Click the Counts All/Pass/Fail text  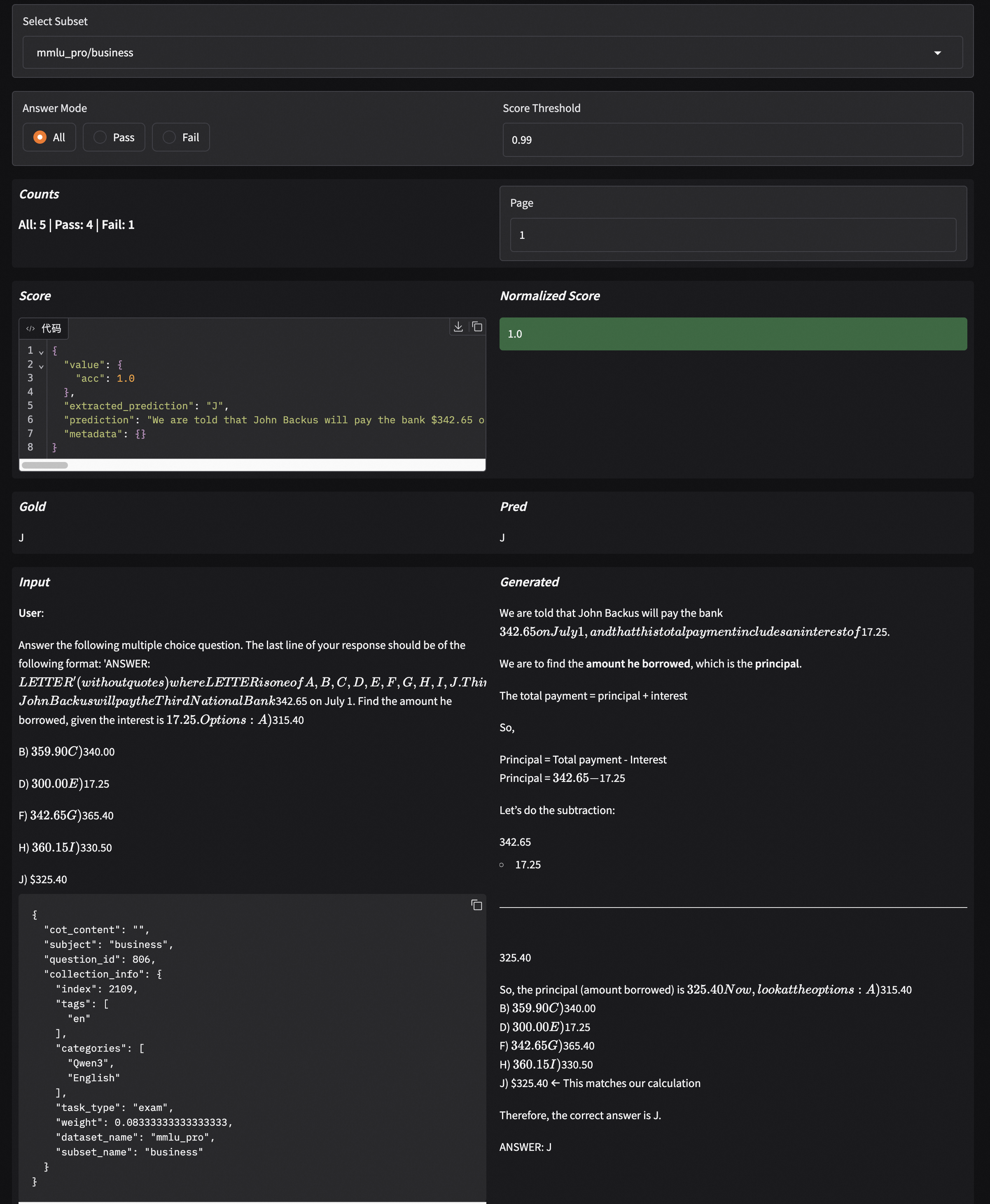[x=77, y=224]
